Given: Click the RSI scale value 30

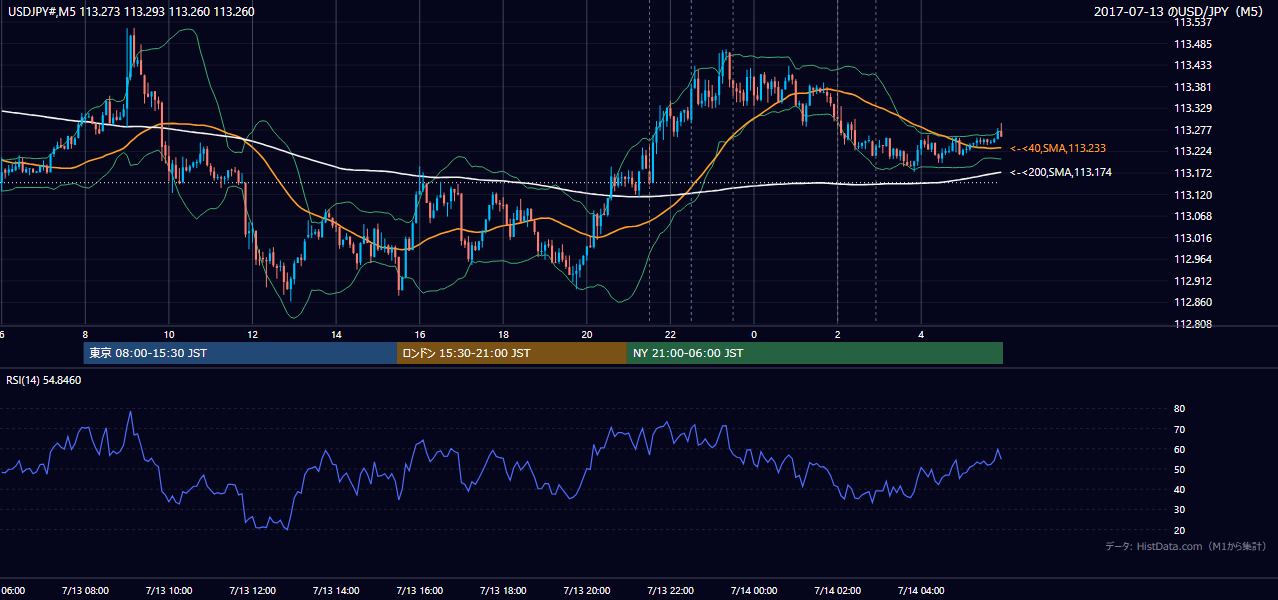Looking at the screenshot, I should pyautogui.click(x=1179, y=510).
